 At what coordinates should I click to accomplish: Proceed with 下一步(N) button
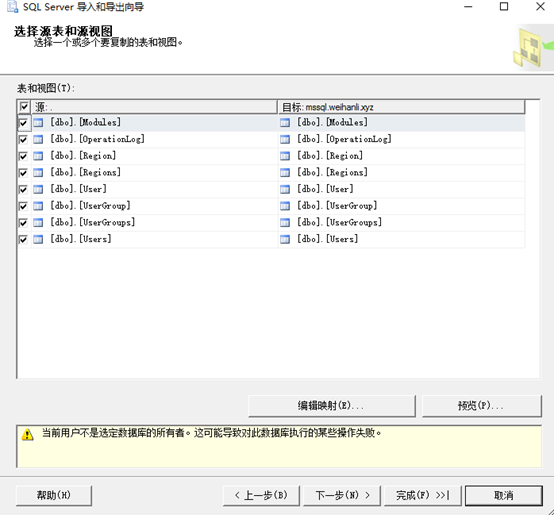(x=342, y=495)
